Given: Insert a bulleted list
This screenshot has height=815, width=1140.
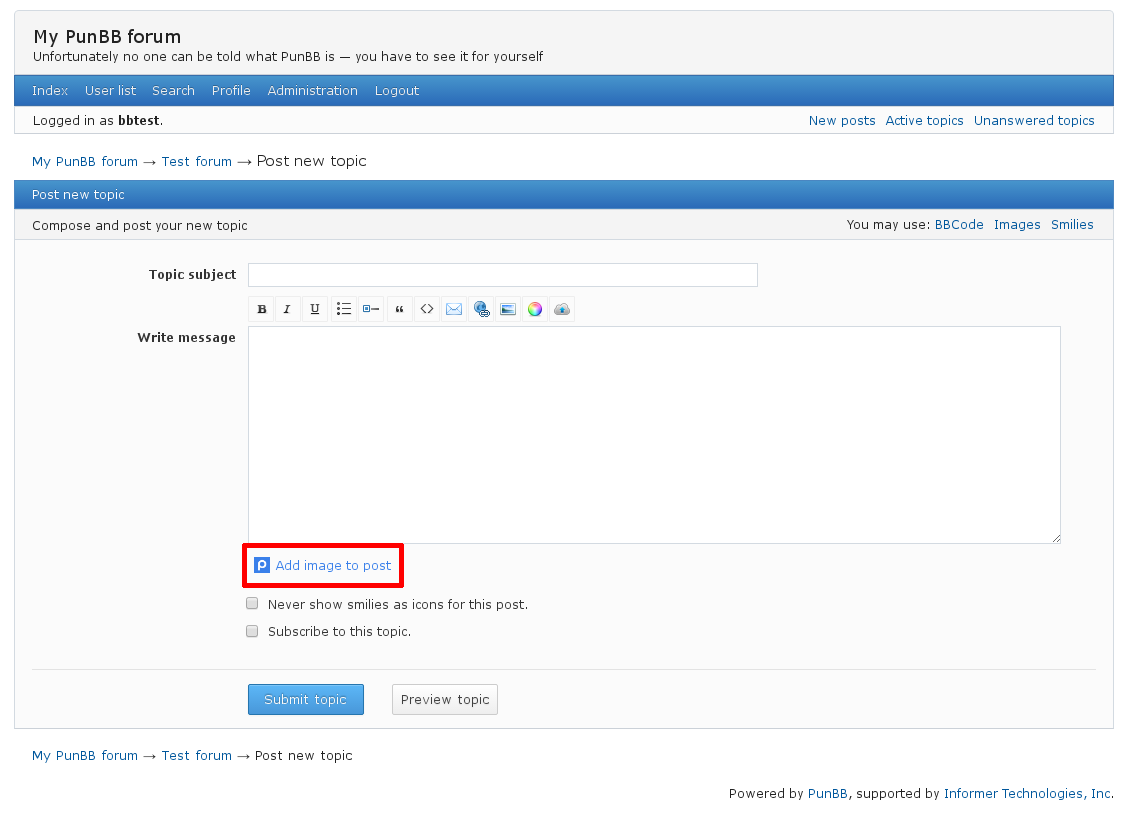Looking at the screenshot, I should 343,309.
